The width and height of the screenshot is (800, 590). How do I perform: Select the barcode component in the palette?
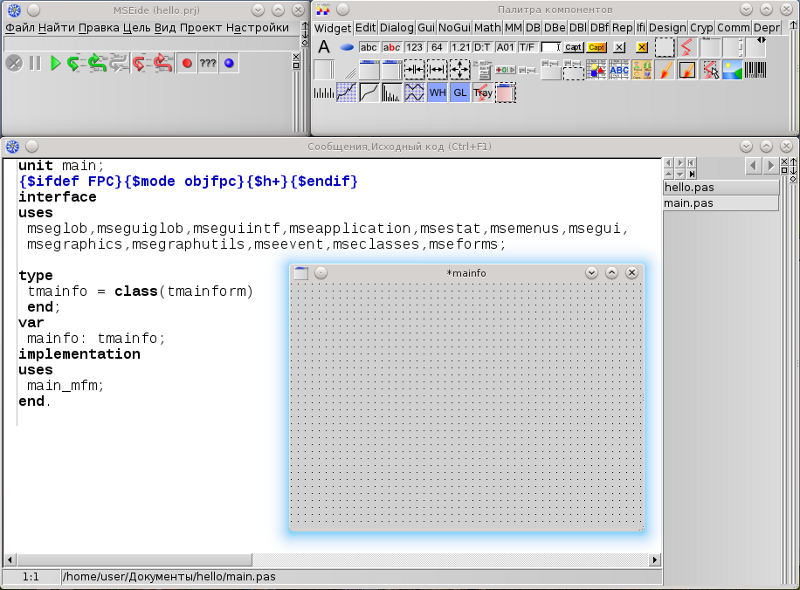(756, 70)
